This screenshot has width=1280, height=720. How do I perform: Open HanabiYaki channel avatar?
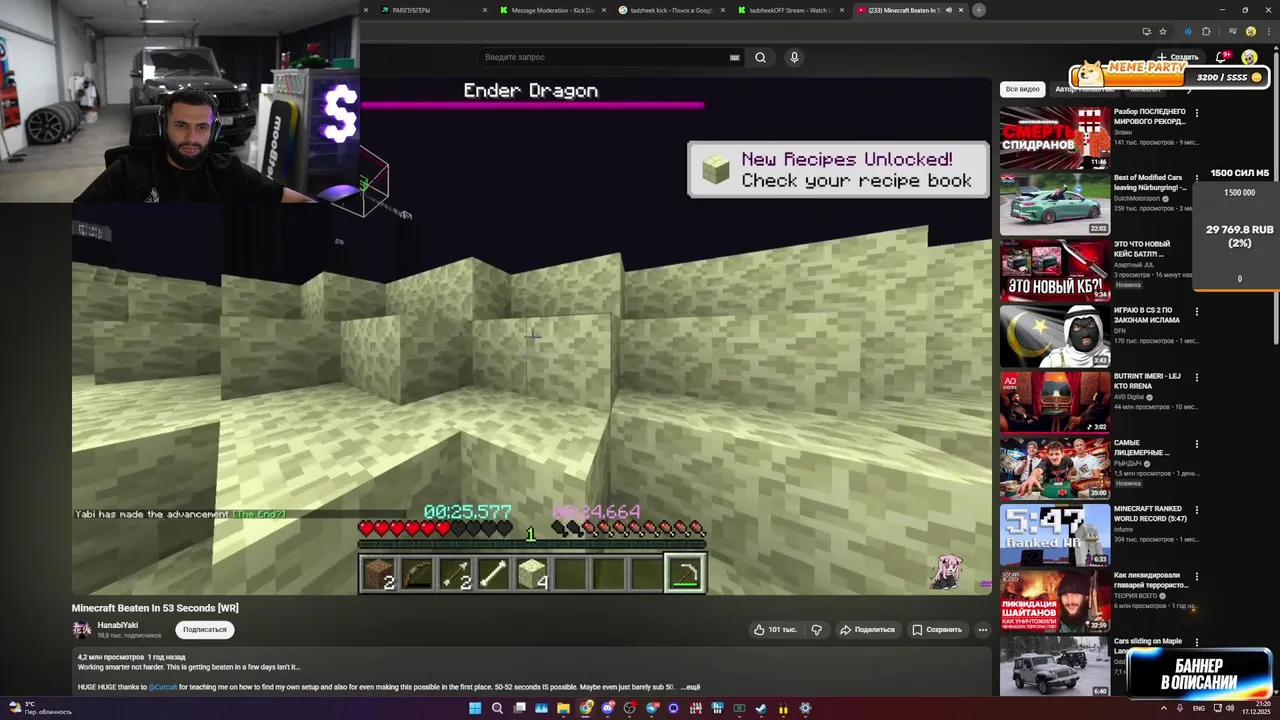click(82, 629)
